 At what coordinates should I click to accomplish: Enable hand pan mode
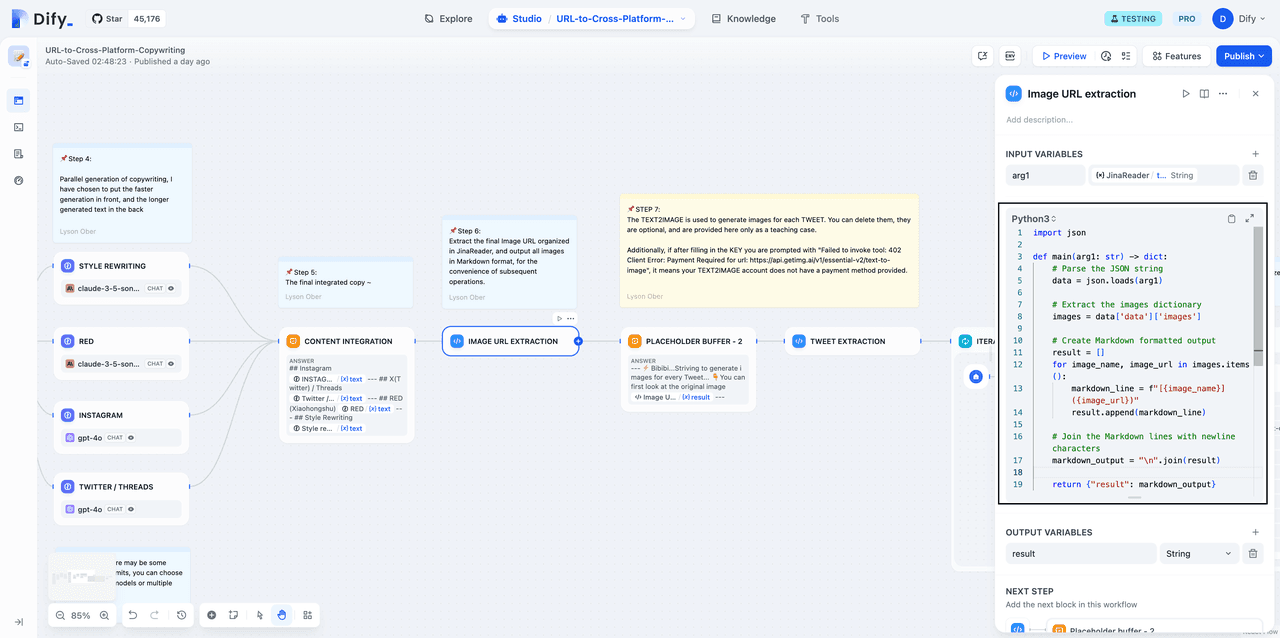(282, 616)
